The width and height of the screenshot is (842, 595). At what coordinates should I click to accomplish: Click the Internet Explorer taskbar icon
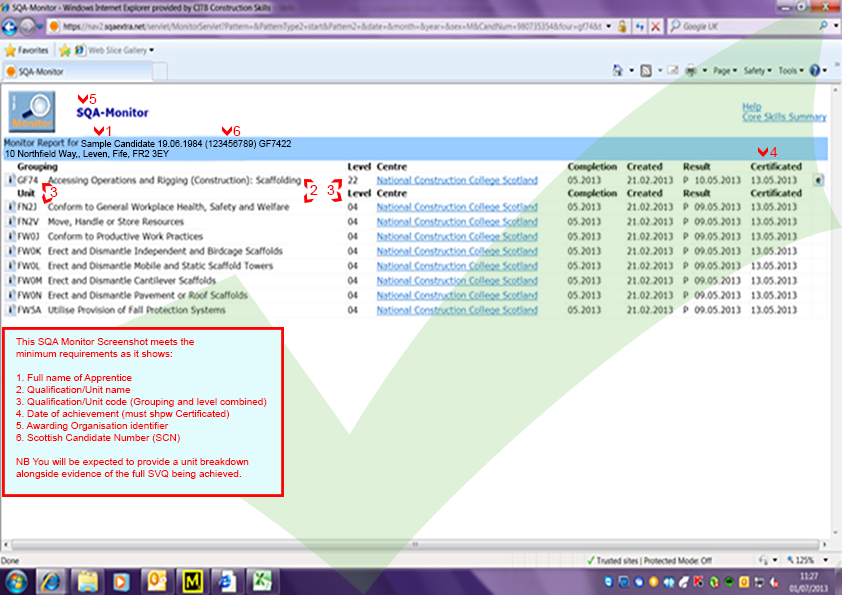click(226, 579)
